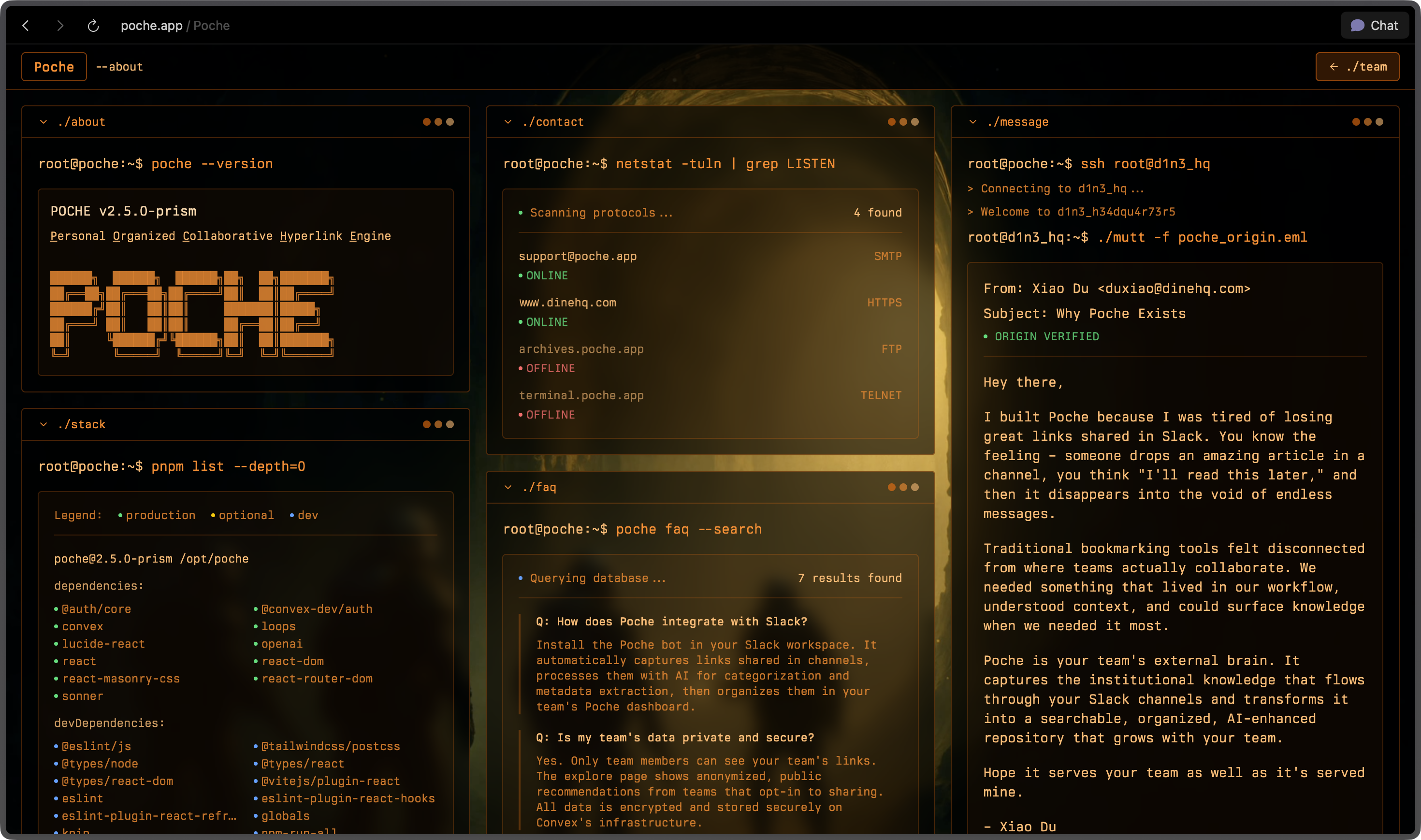The image size is (1421, 840).
Task: Select the Poche home tab
Action: point(53,66)
